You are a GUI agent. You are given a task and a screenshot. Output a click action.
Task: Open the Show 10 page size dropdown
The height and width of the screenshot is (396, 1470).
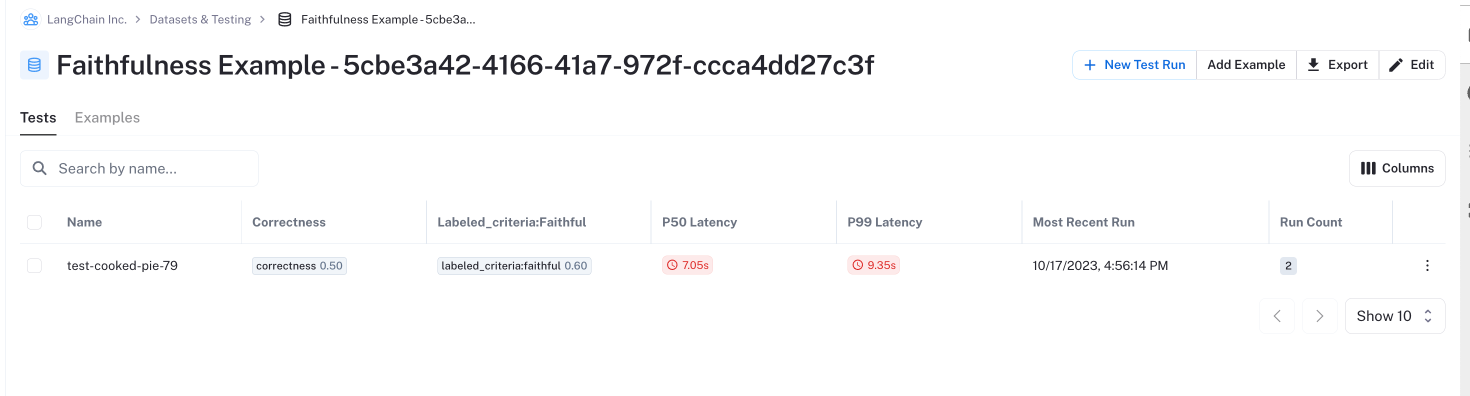click(x=1395, y=316)
